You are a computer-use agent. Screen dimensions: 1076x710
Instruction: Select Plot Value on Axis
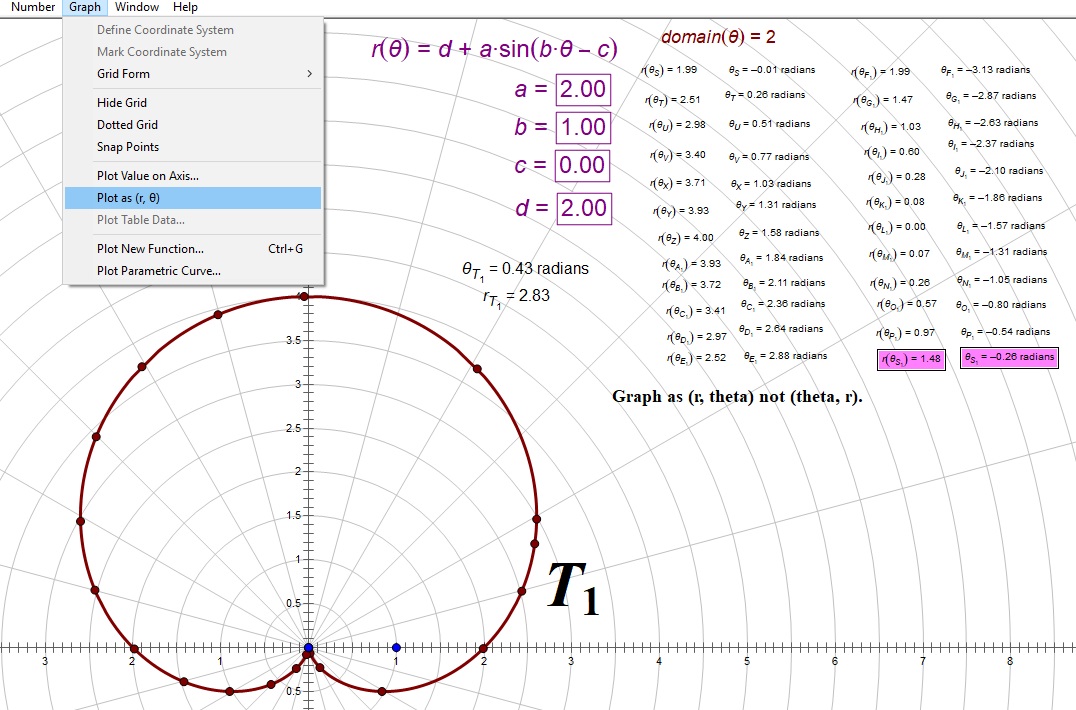click(x=147, y=176)
